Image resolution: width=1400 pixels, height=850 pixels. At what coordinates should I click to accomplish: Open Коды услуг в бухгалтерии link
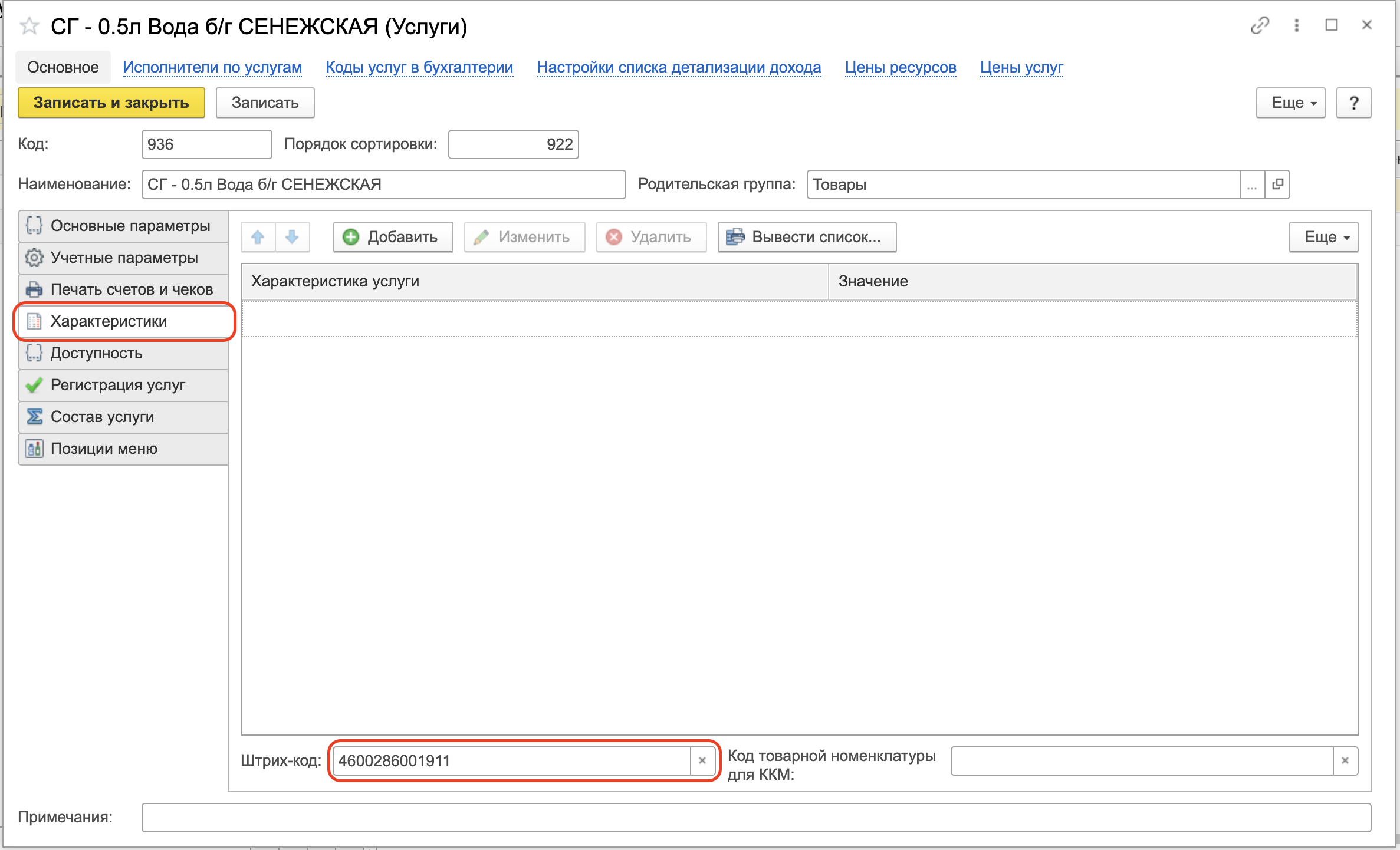pos(419,67)
